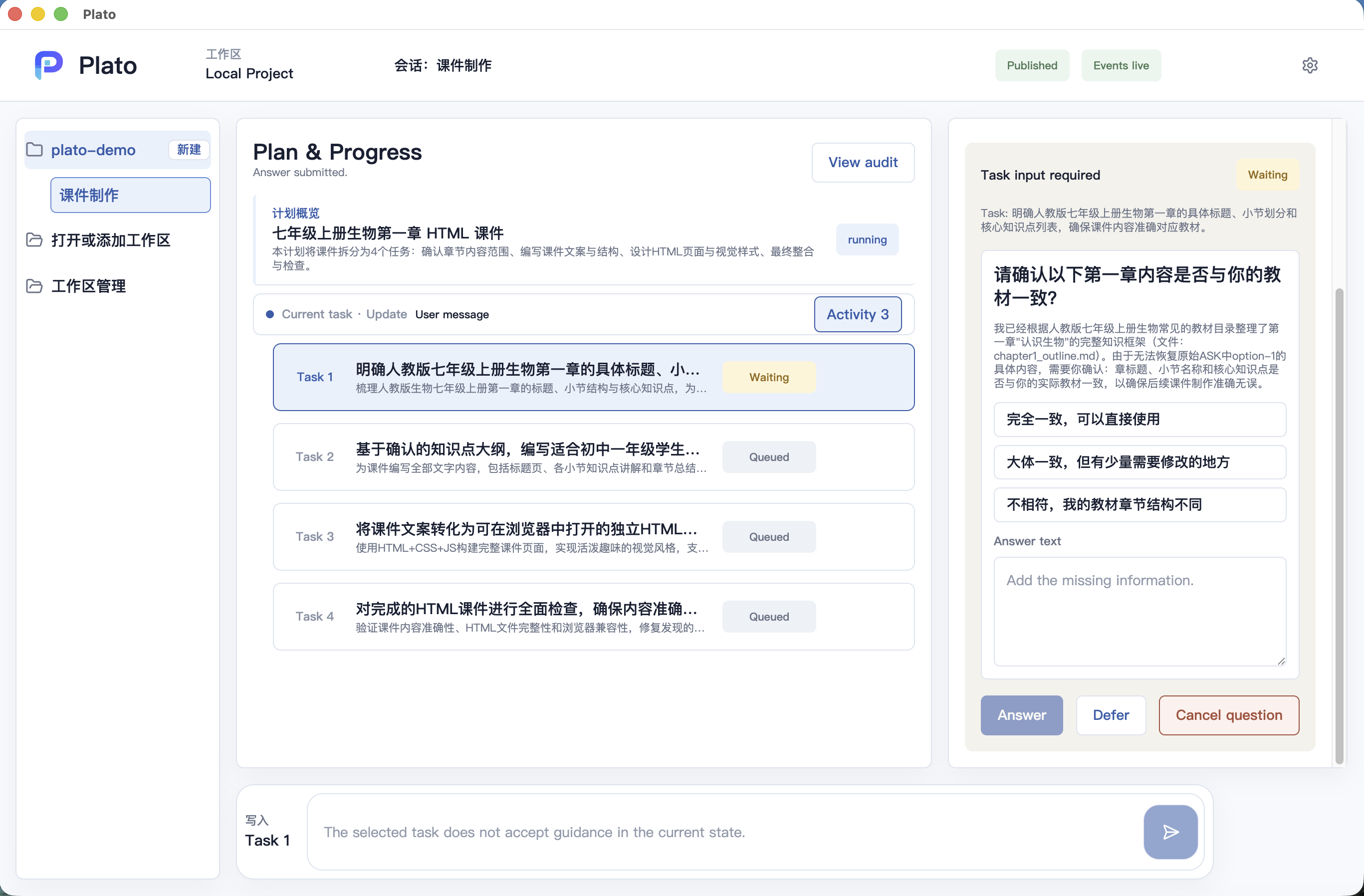Click the Queued badge on Task 3
This screenshot has width=1364, height=896.
tap(768, 537)
